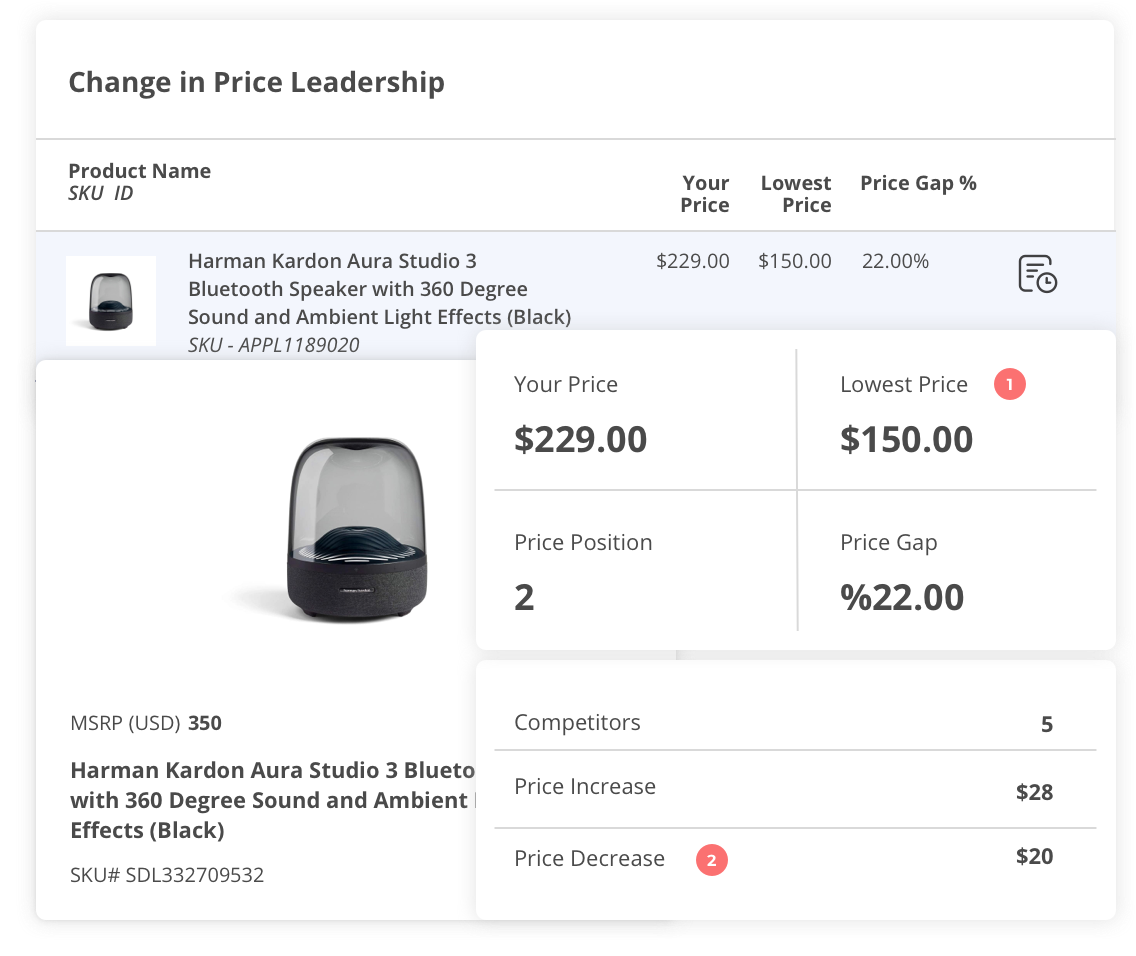Click red badge 1 beside Lowest Price
Image resolution: width=1136 pixels, height=956 pixels.
click(x=1009, y=385)
